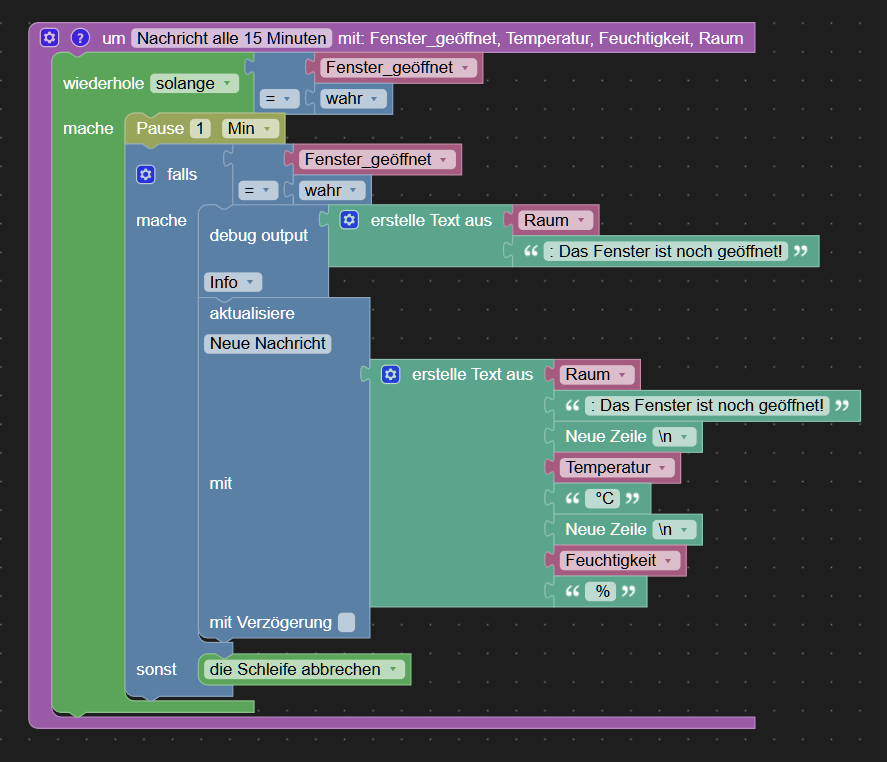
Task: Select the aktualisiere block label
Action: [252, 313]
